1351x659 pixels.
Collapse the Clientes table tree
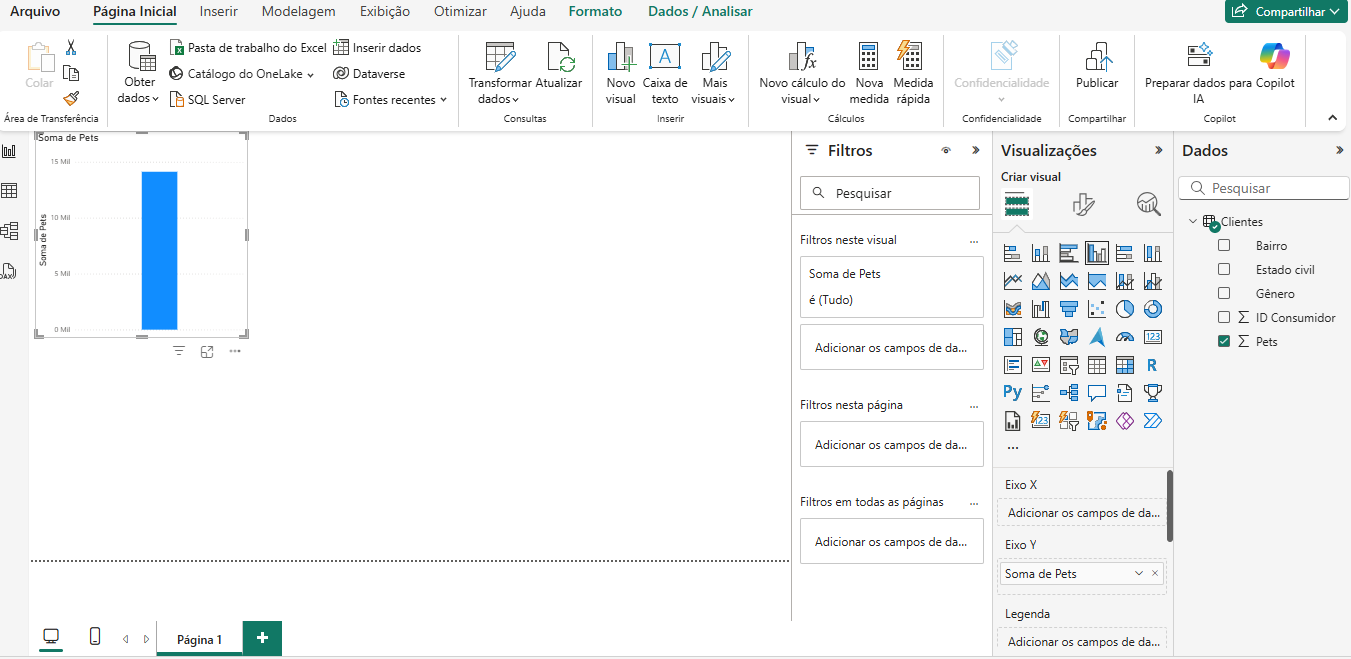[1193, 222]
